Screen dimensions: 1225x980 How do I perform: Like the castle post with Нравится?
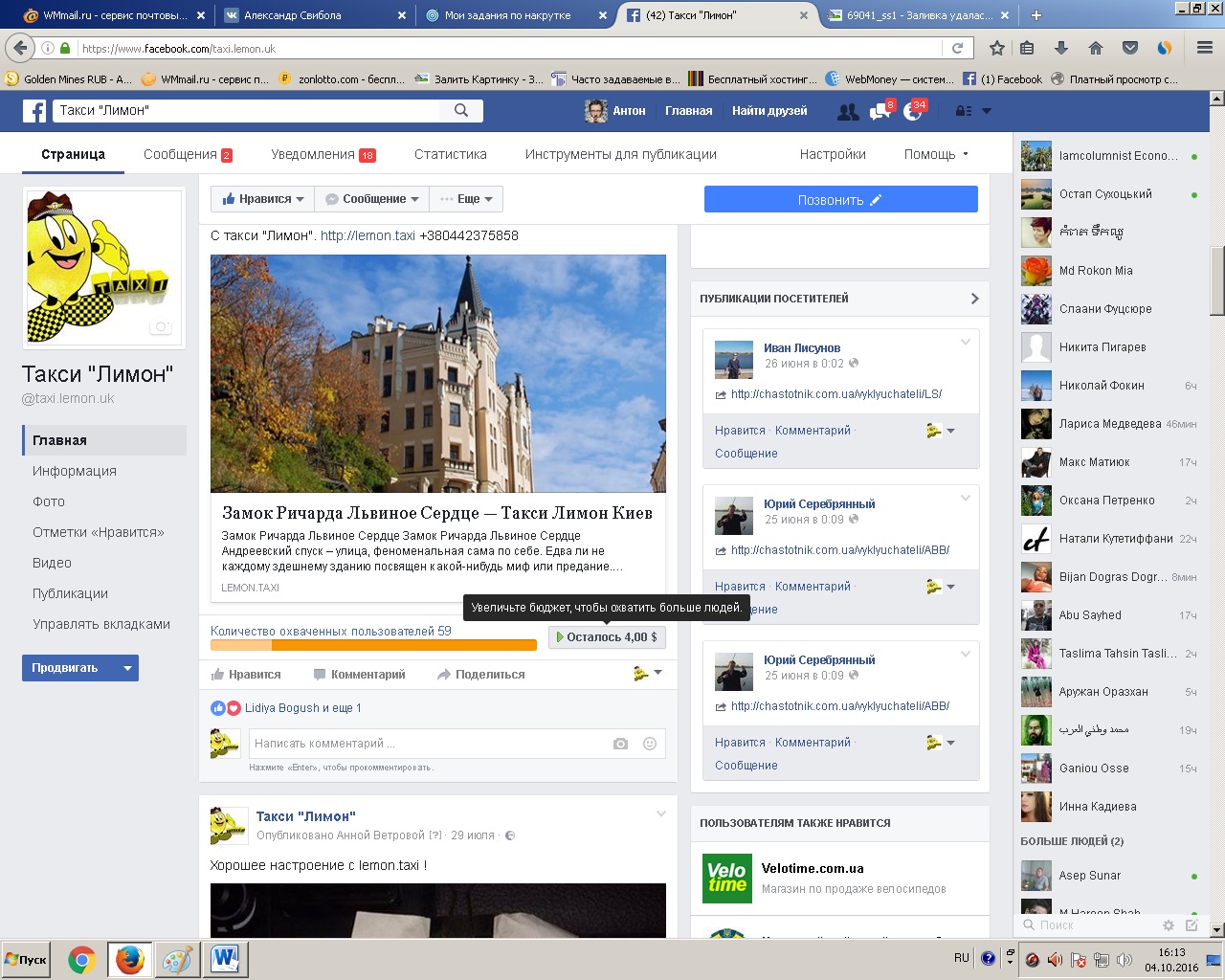(246, 675)
